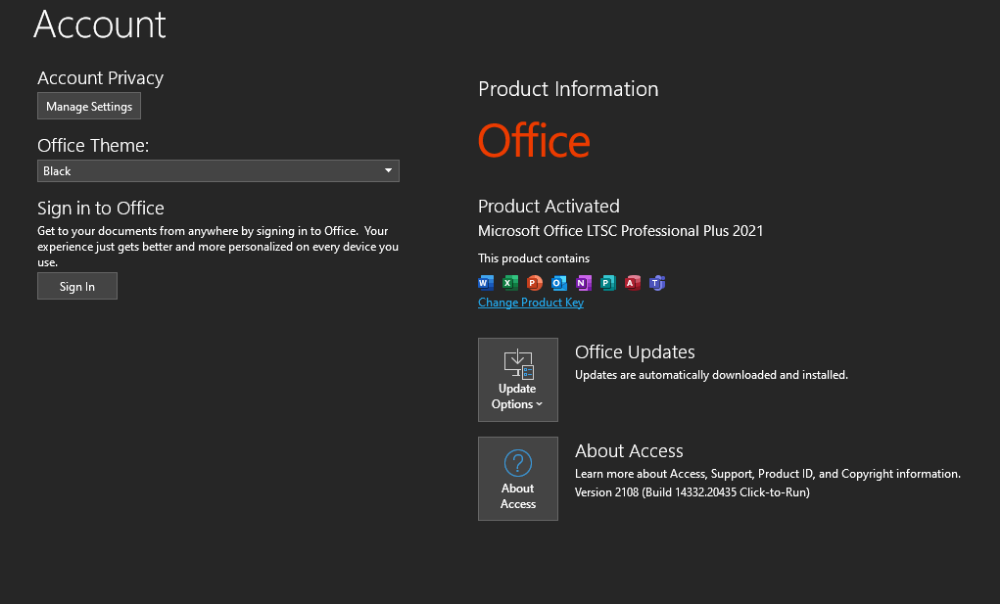Click the 'Learn more about Access' description
The width and height of the screenshot is (1000, 604).
click(x=768, y=474)
